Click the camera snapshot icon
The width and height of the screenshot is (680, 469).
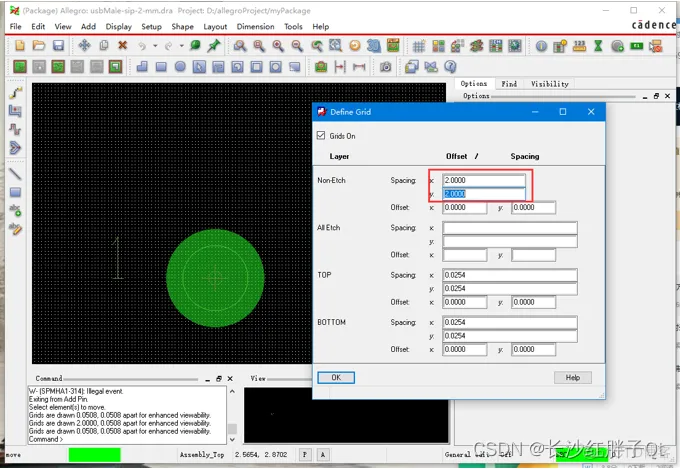386,67
